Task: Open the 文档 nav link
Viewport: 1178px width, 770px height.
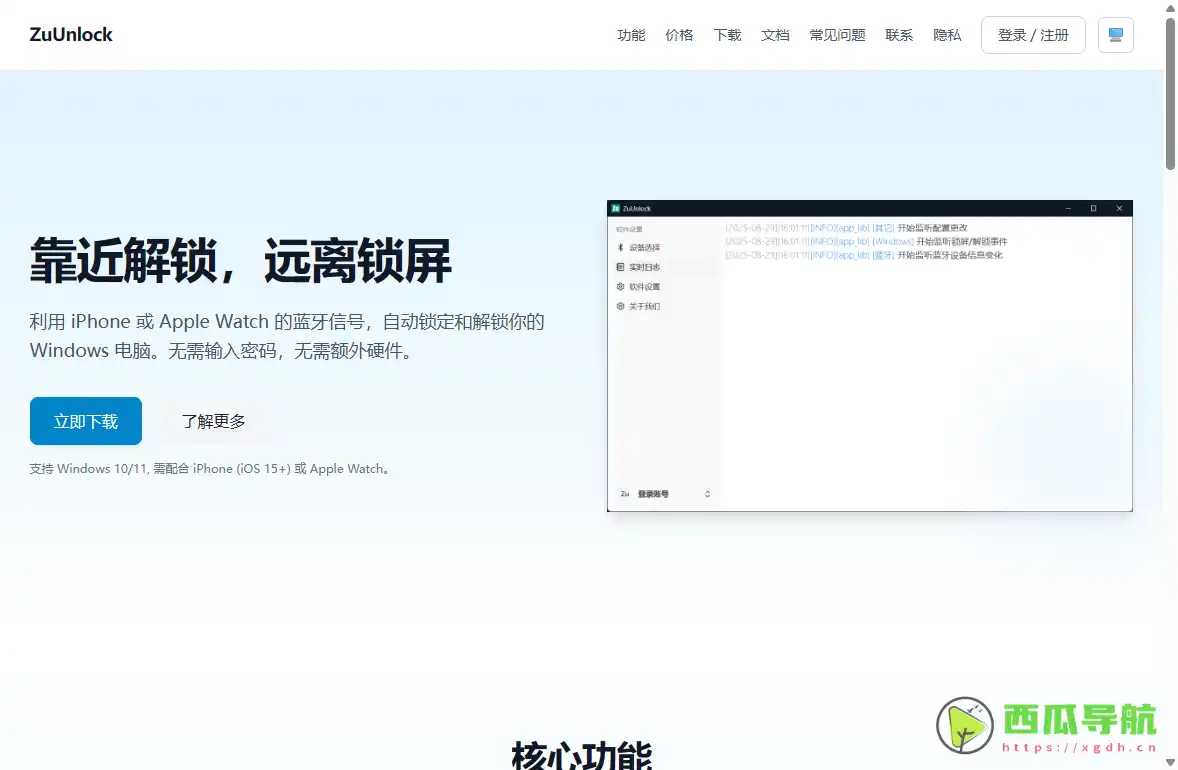Action: point(775,35)
